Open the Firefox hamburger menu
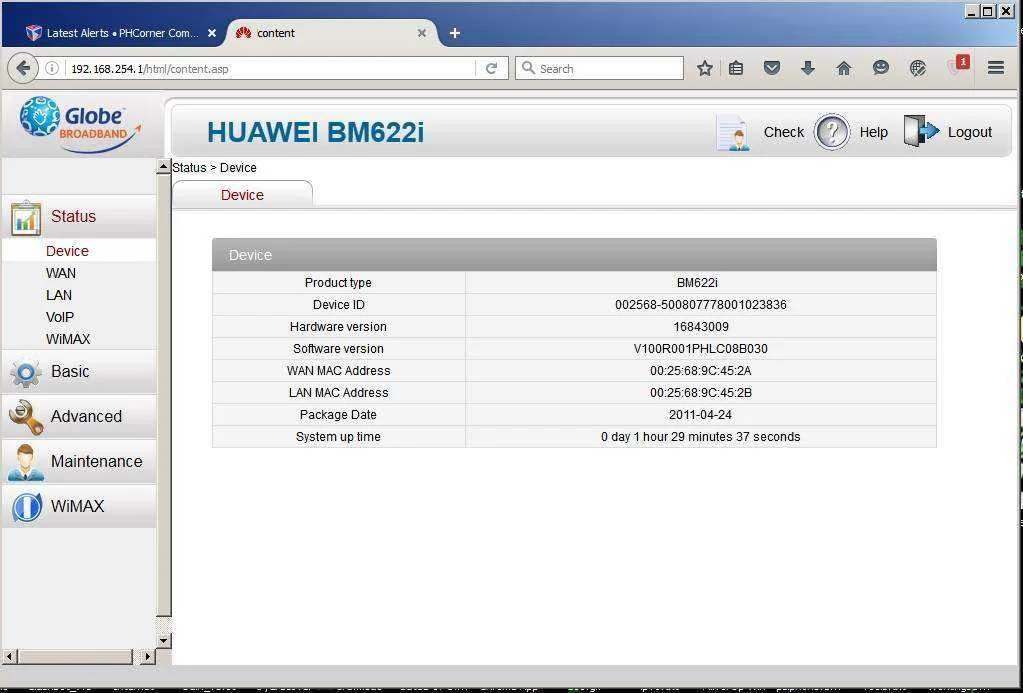Screen dimensions: 1023x693 996,68
